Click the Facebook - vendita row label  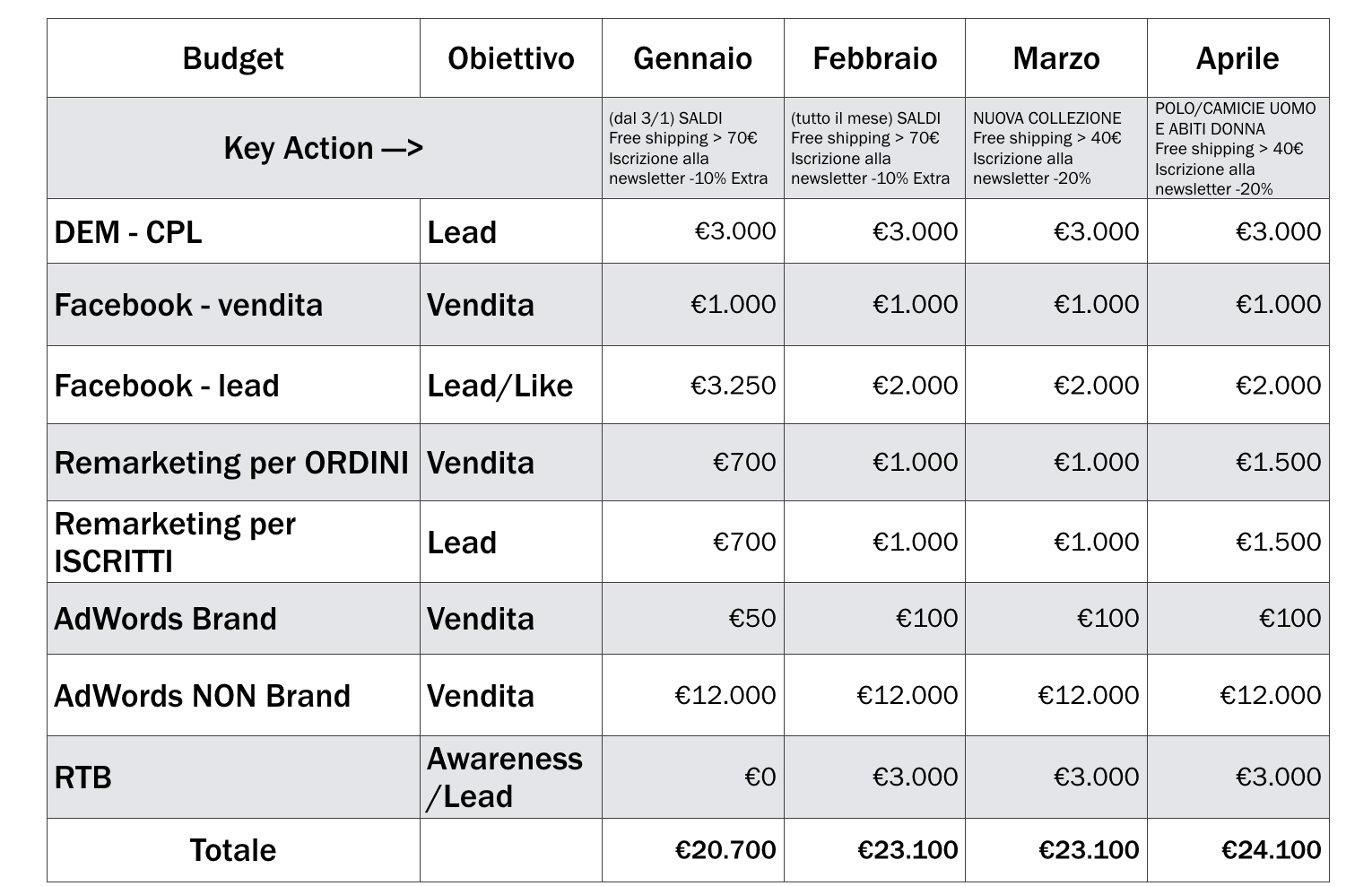click(x=188, y=305)
